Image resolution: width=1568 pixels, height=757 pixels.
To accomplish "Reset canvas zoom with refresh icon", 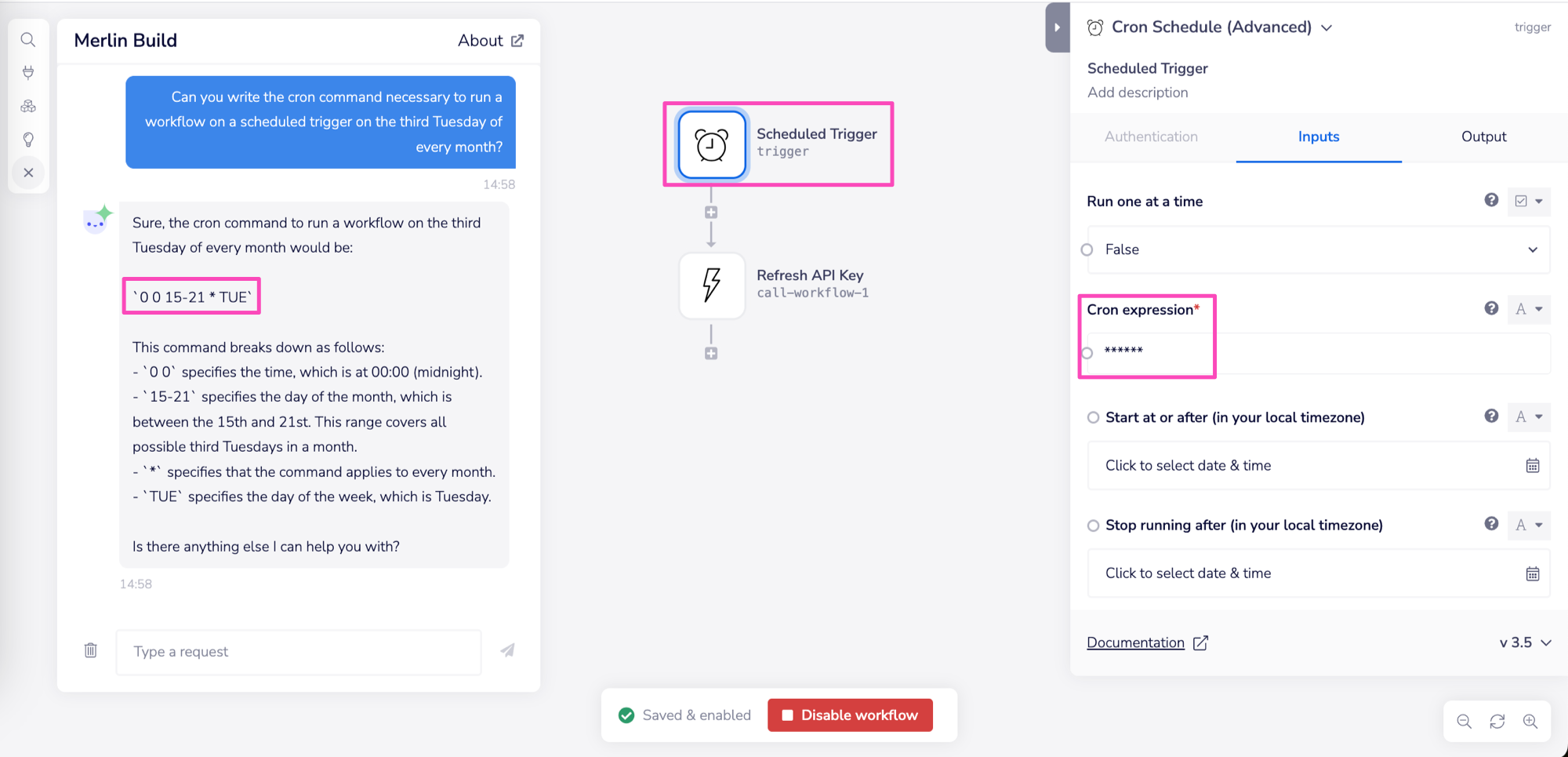I will coord(1497,722).
